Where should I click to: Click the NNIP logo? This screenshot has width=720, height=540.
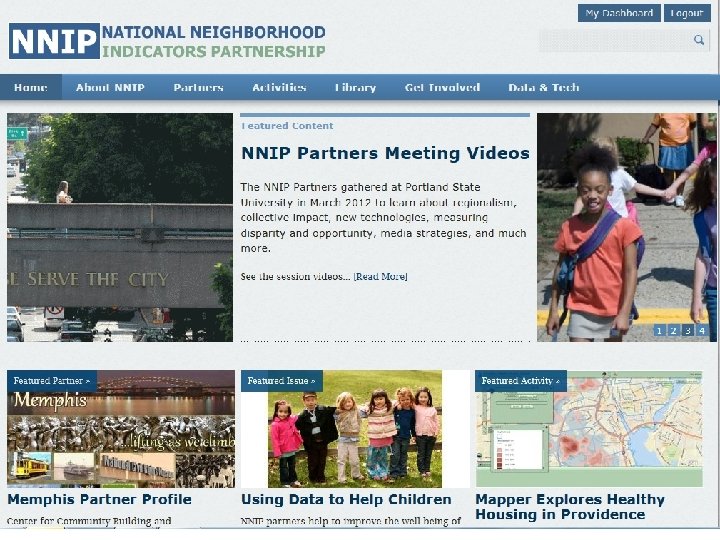(54, 41)
